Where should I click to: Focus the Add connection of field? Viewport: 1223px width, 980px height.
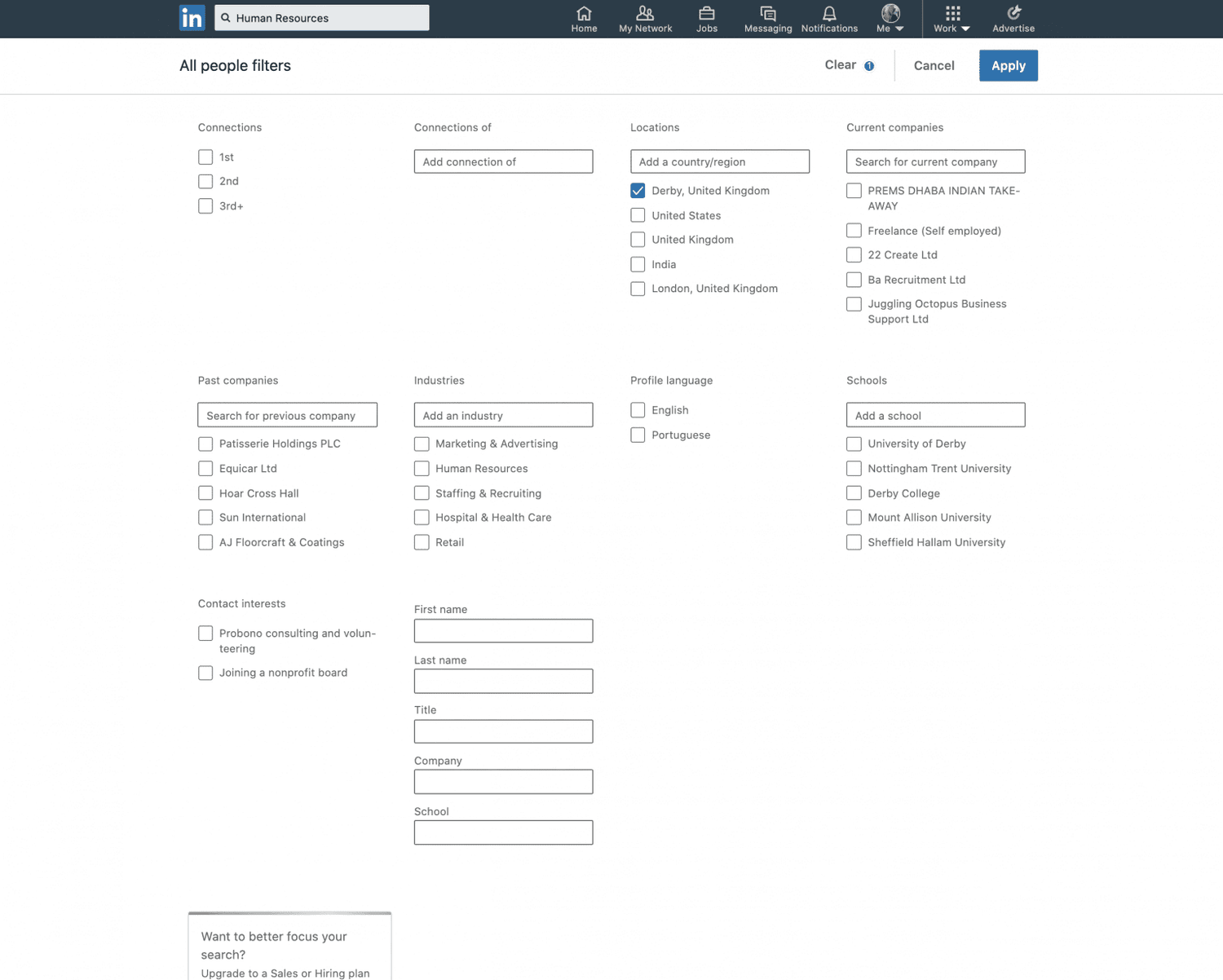pyautogui.click(x=503, y=161)
